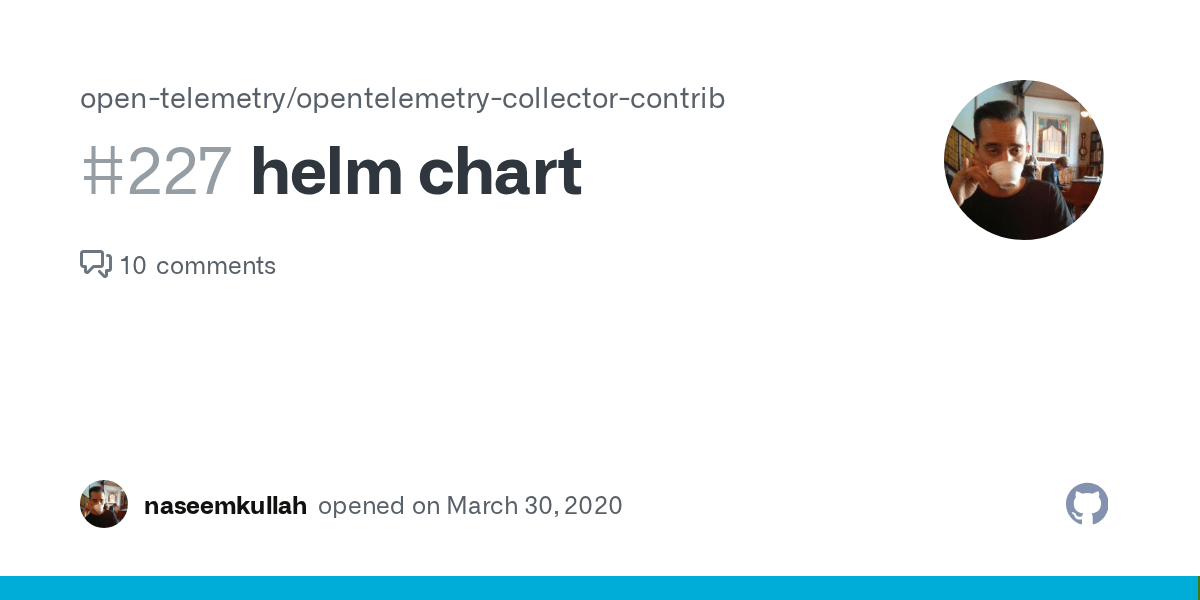The width and height of the screenshot is (1200, 600).
Task: Select the comment count number 10
Action: (x=133, y=266)
